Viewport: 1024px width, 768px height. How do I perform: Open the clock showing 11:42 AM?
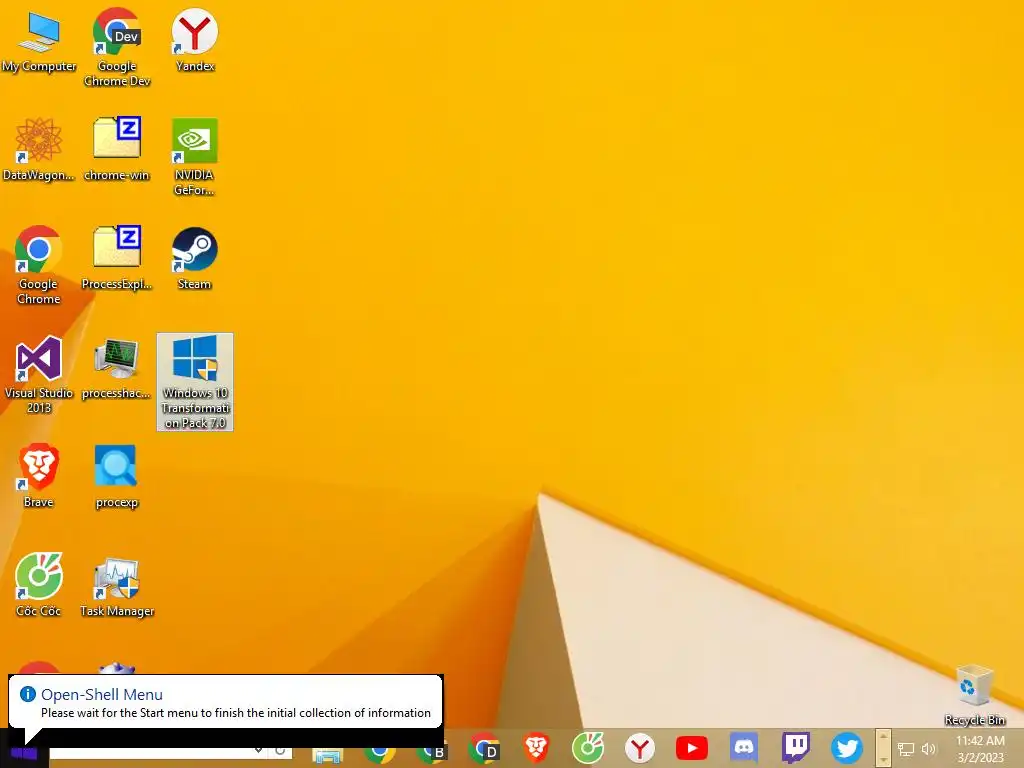click(x=980, y=749)
